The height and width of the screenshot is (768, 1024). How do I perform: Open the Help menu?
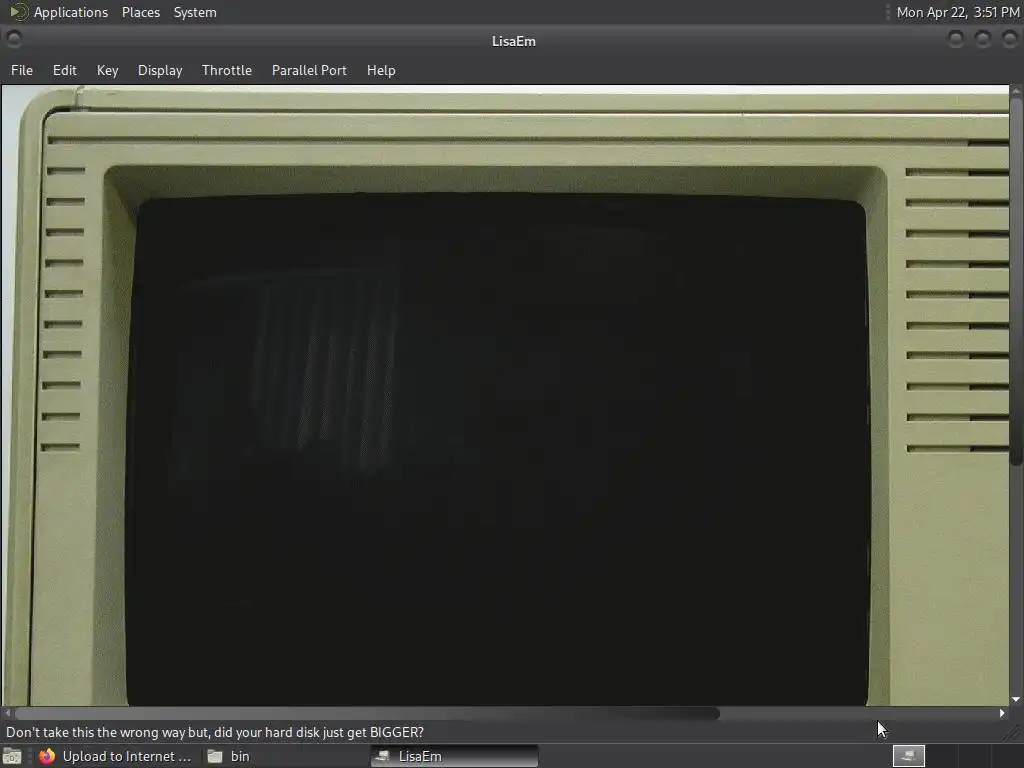pos(381,70)
